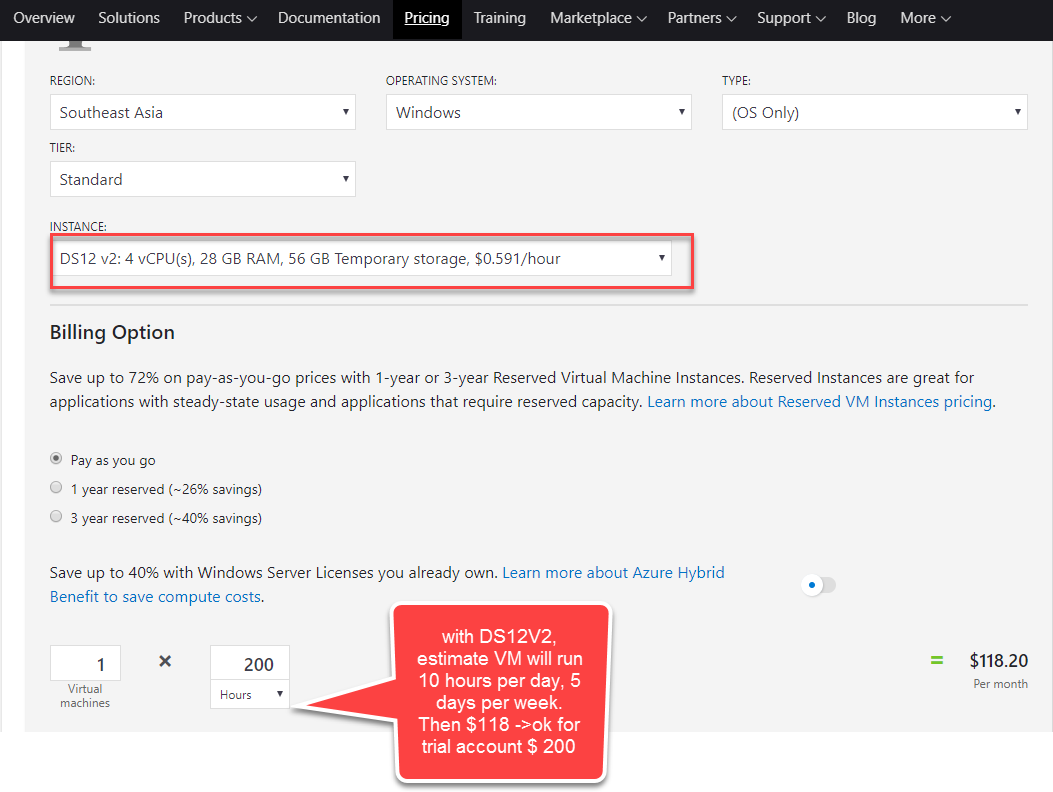Open the Blog page

pos(861,18)
